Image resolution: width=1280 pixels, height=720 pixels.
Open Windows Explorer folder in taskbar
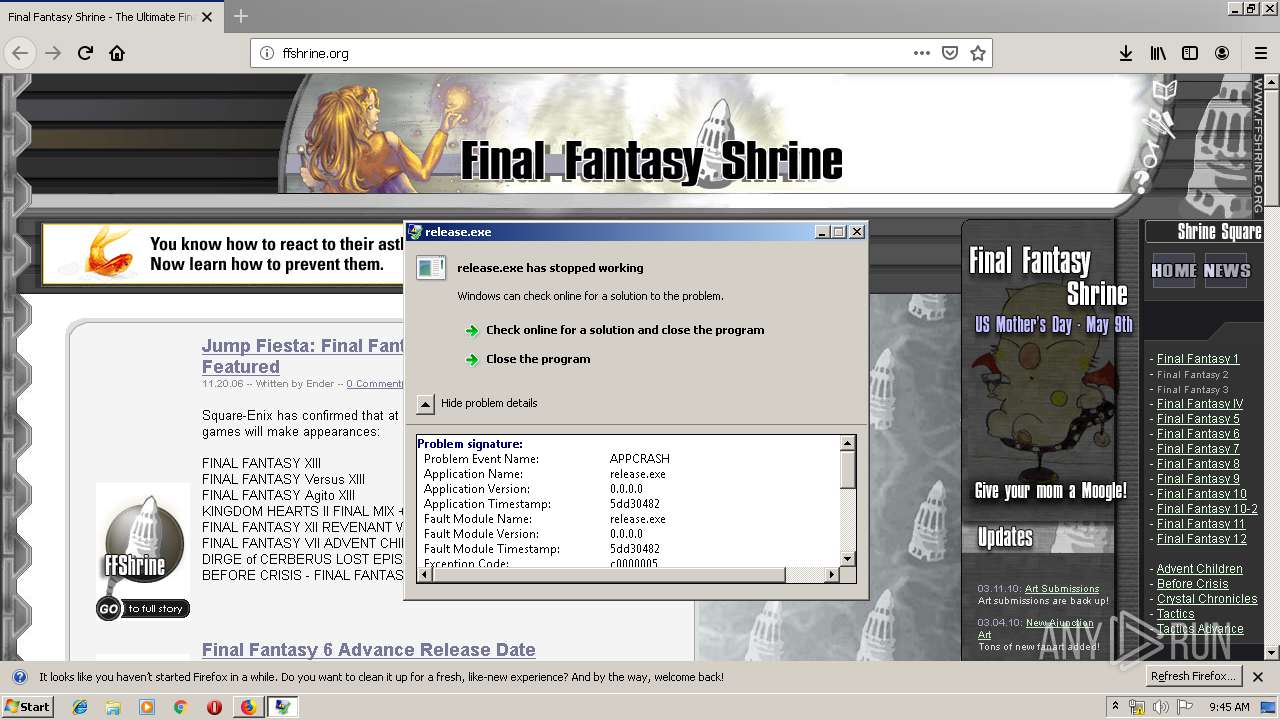coord(113,707)
